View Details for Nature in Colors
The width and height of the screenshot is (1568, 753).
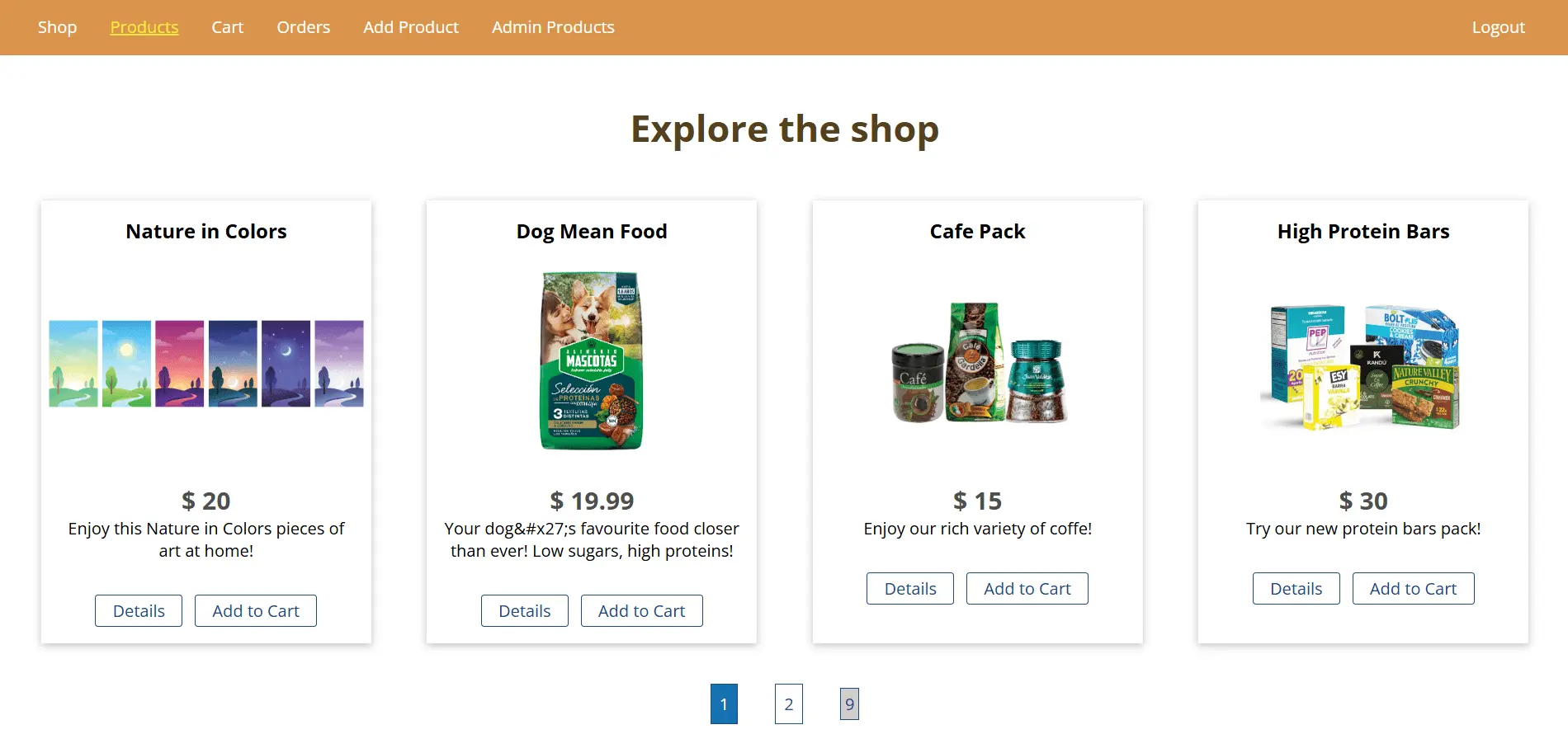click(x=139, y=611)
